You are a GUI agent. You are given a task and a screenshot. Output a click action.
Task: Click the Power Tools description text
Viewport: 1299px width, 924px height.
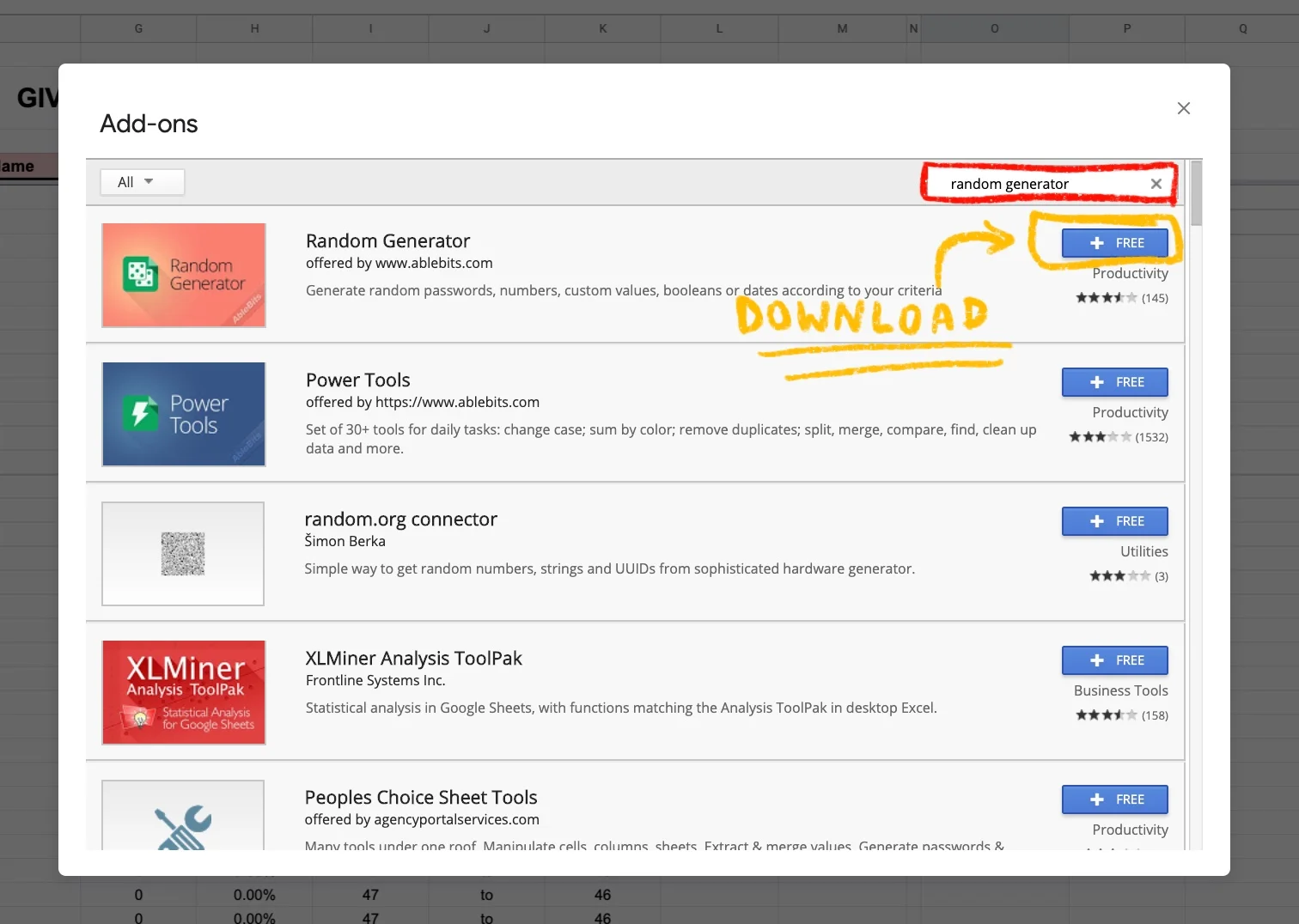pos(671,439)
